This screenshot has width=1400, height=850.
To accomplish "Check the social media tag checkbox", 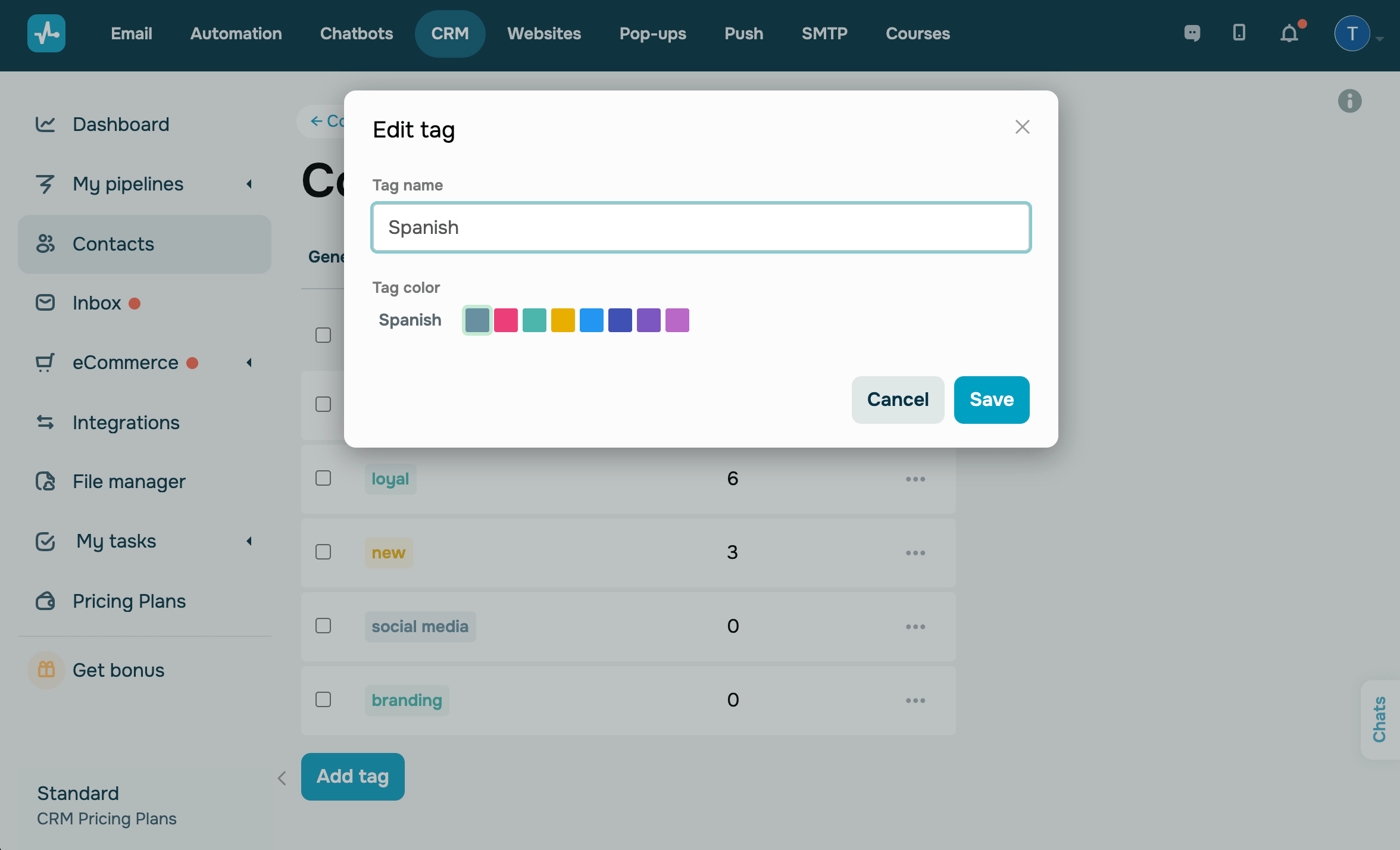I will pyautogui.click(x=323, y=626).
